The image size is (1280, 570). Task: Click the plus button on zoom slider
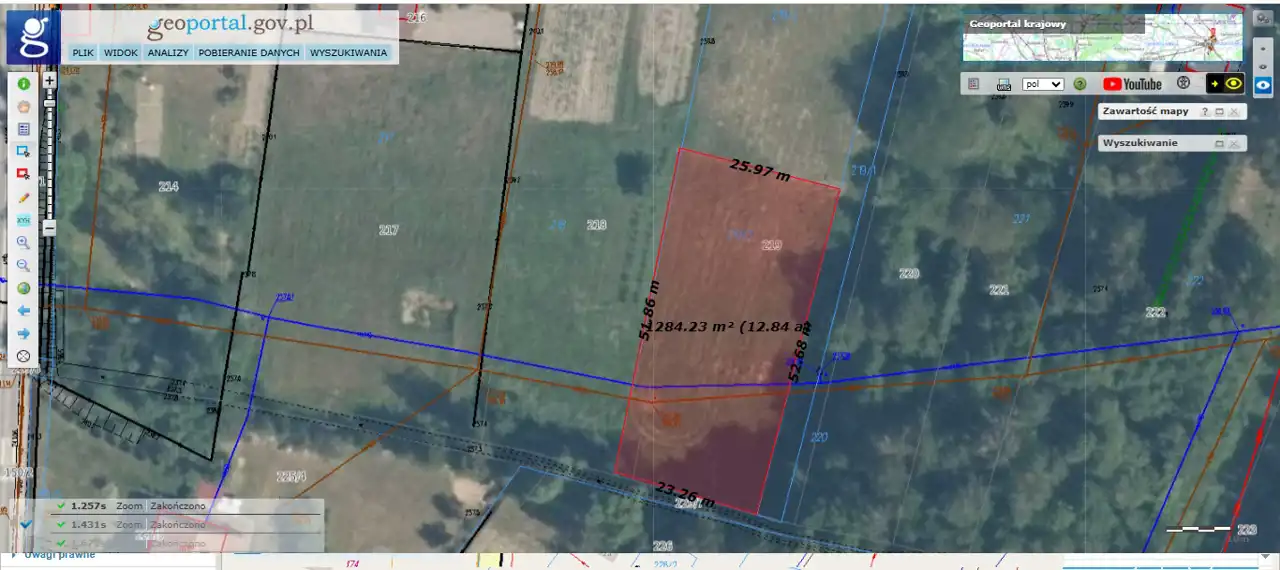pyautogui.click(x=49, y=79)
